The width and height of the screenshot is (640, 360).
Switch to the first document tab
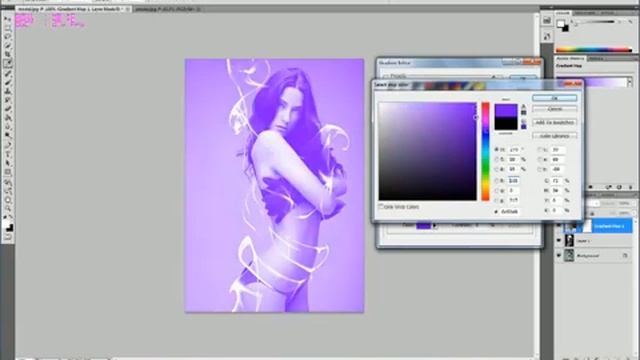[x=73, y=9]
